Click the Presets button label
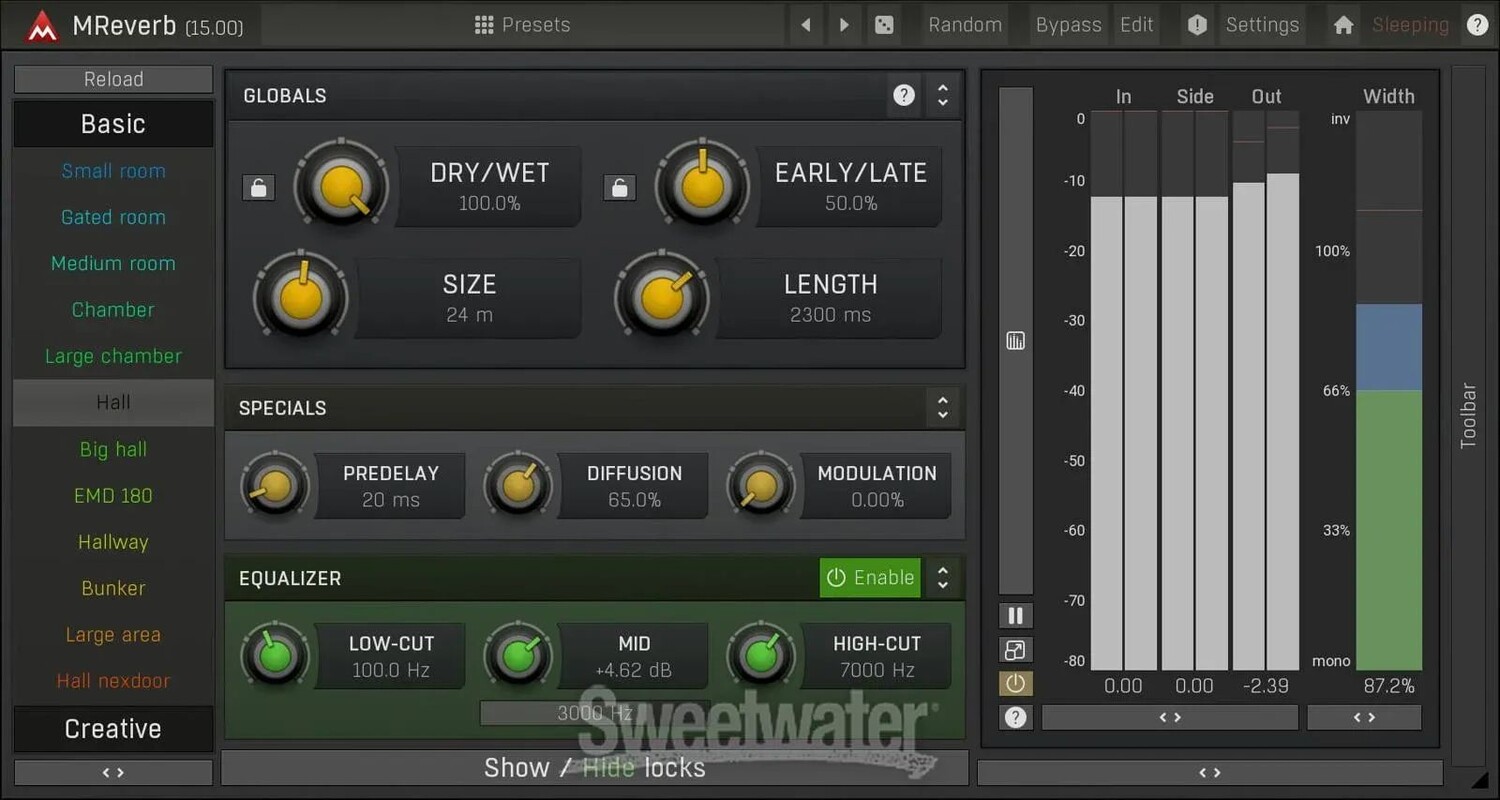 [536, 25]
